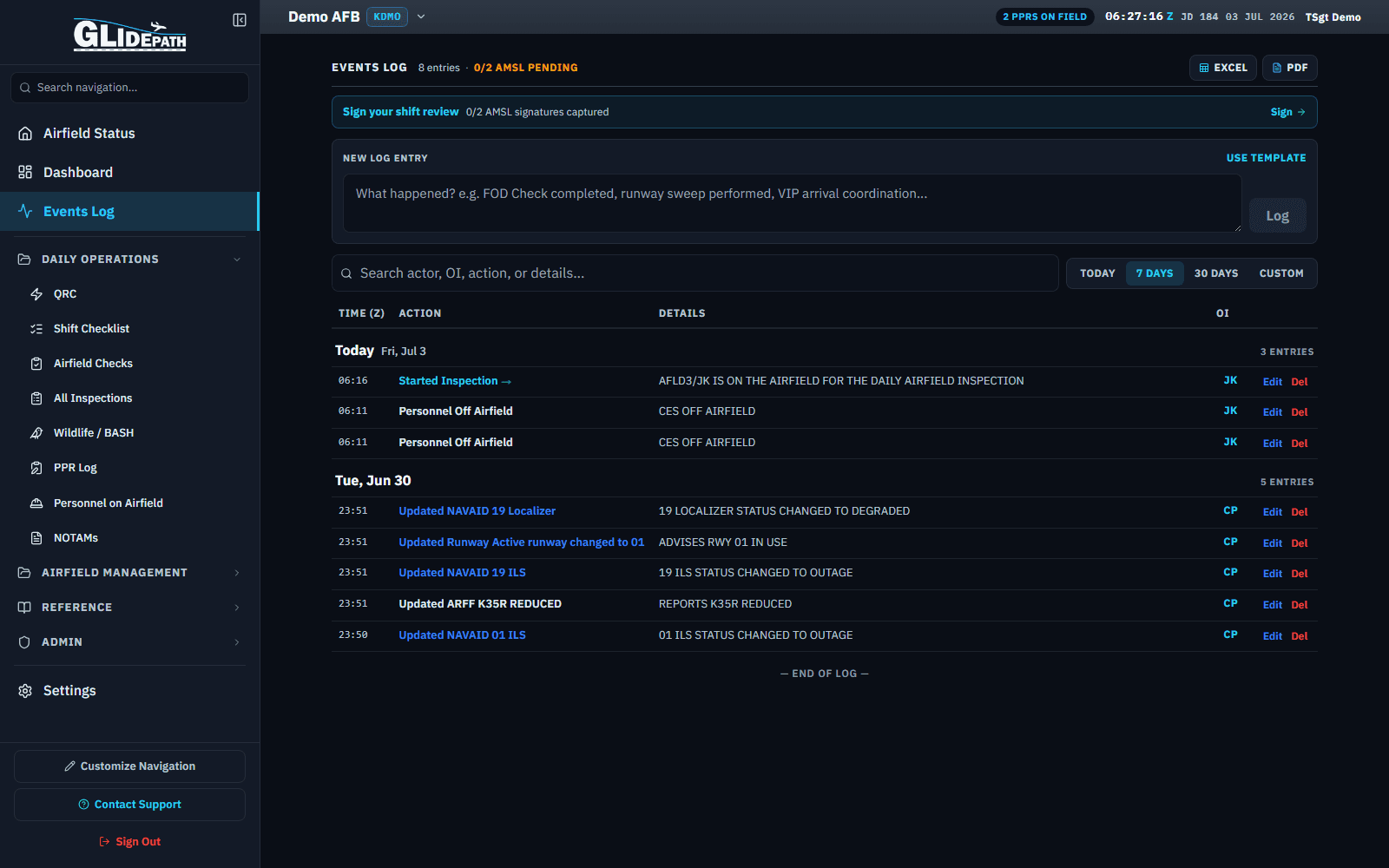Click the Log submit button
The image size is (1389, 868).
(x=1277, y=215)
